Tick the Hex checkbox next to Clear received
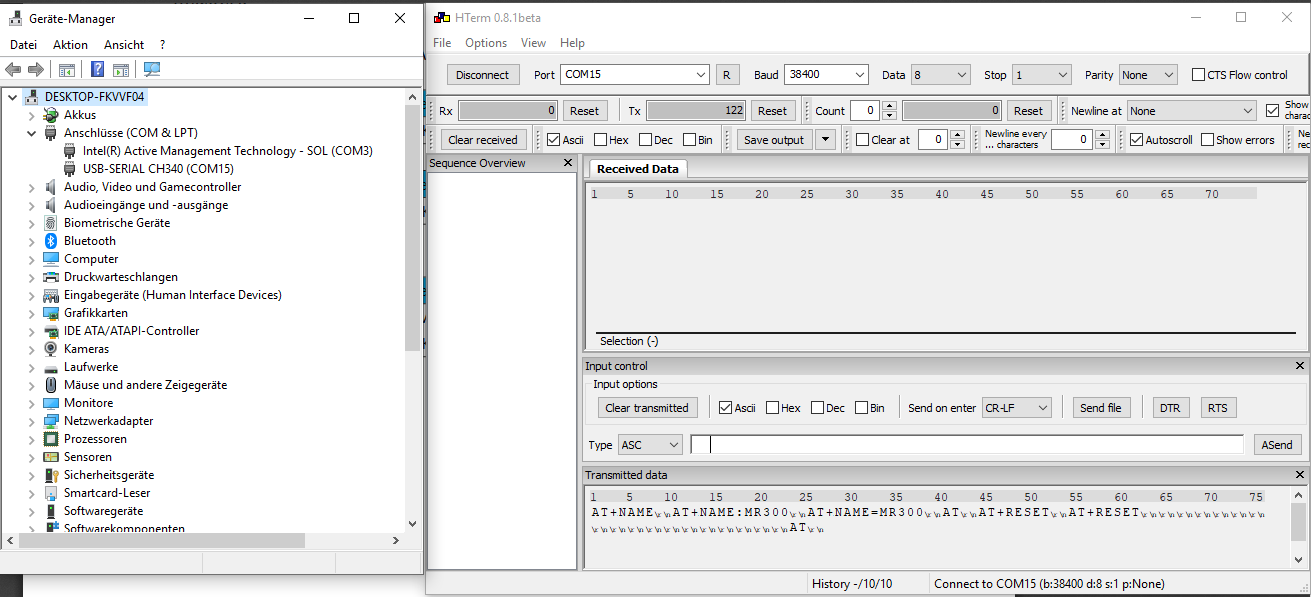Image resolution: width=1311 pixels, height=597 pixels. tap(600, 140)
